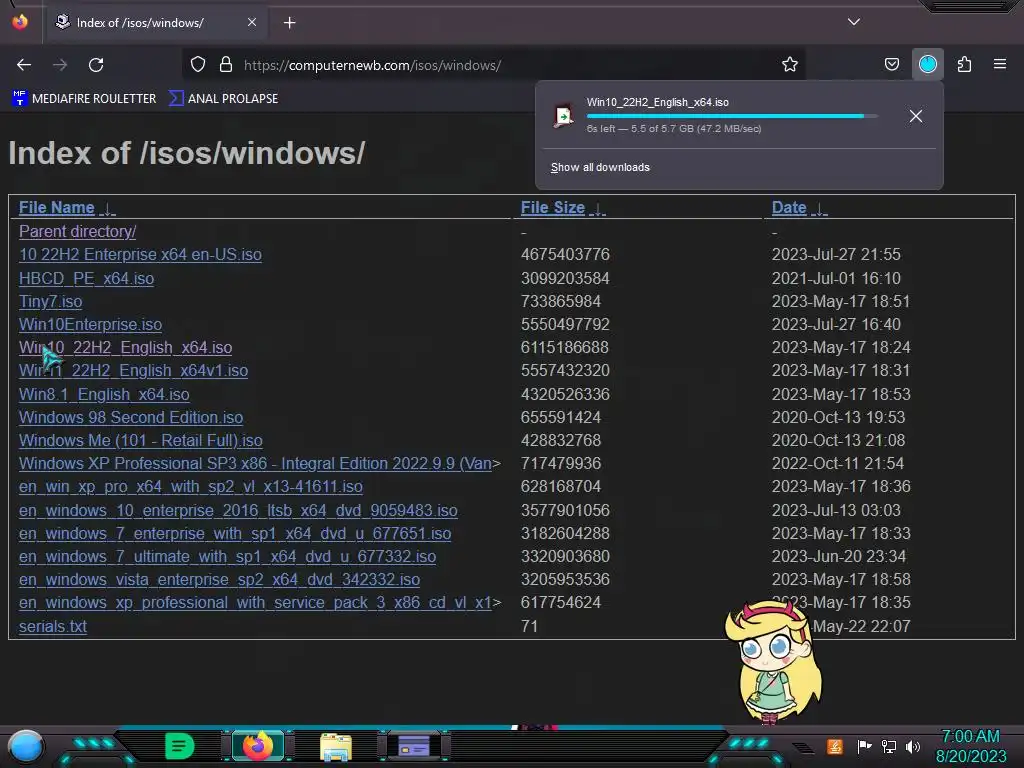Viewport: 1024px width, 768px height.
Task: Click the Star Butterfly desktop mascot
Action: (774, 662)
